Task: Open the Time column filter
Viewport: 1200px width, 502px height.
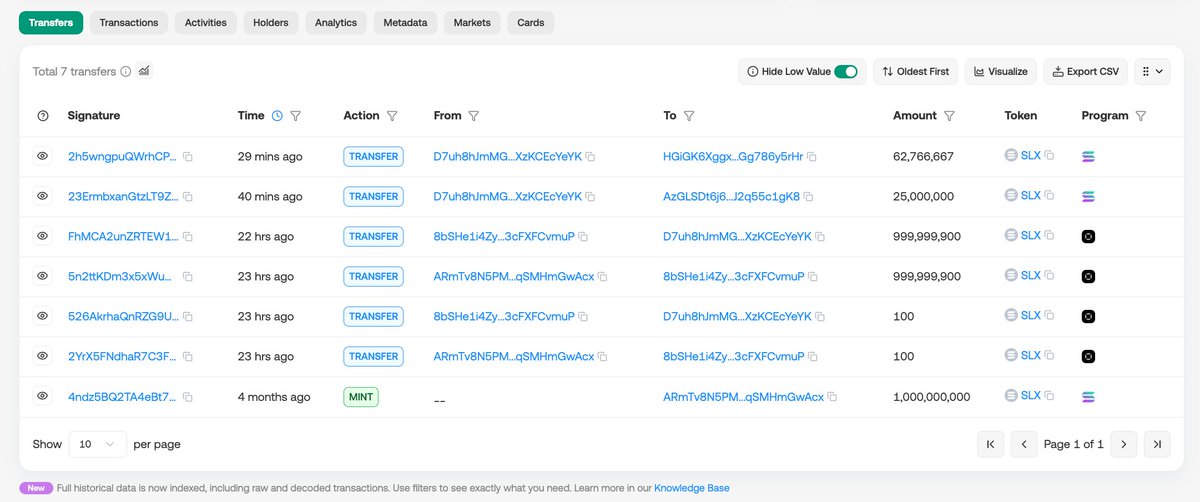Action: (x=296, y=116)
